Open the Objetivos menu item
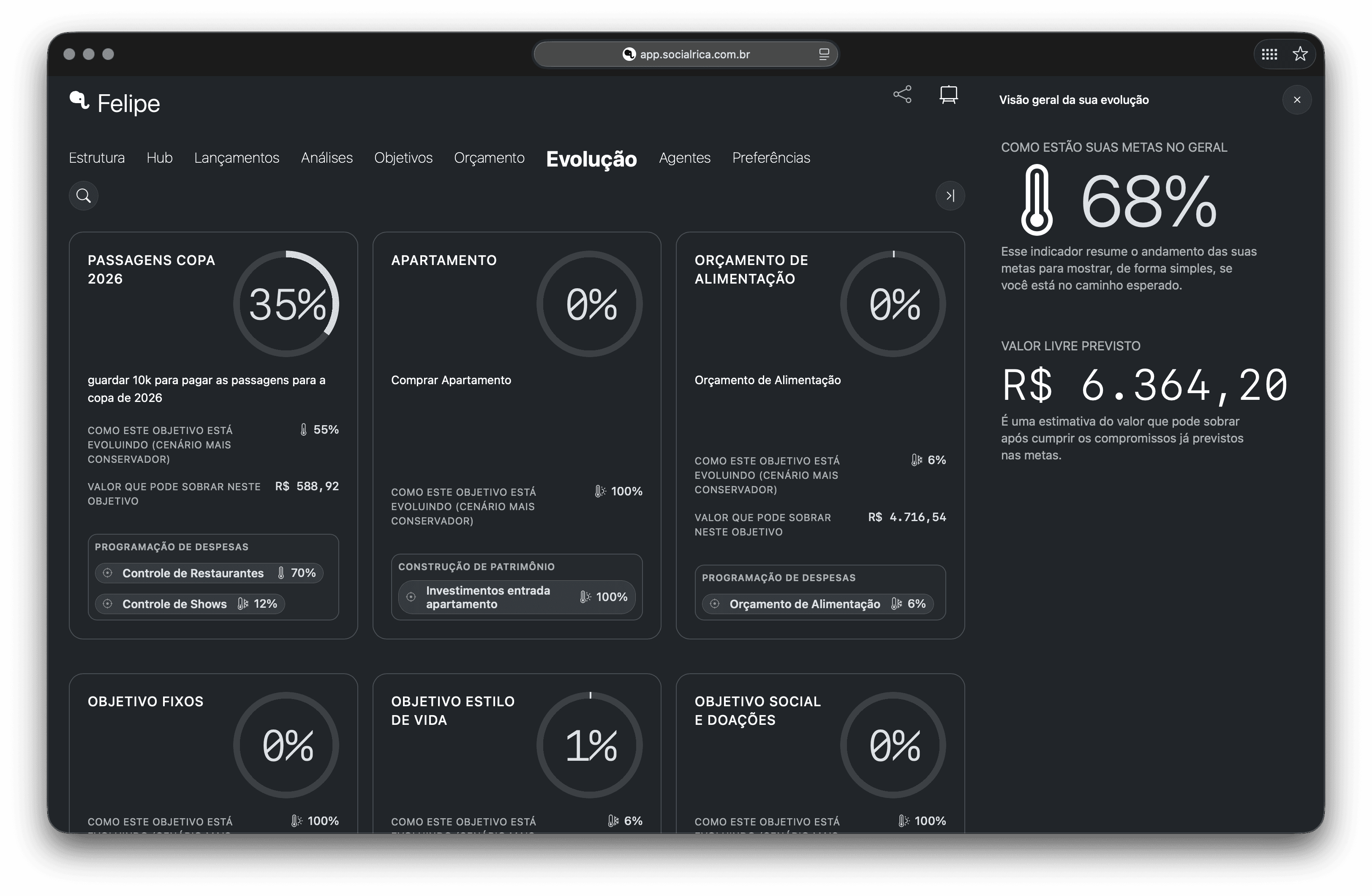1372x896 pixels. [403, 158]
